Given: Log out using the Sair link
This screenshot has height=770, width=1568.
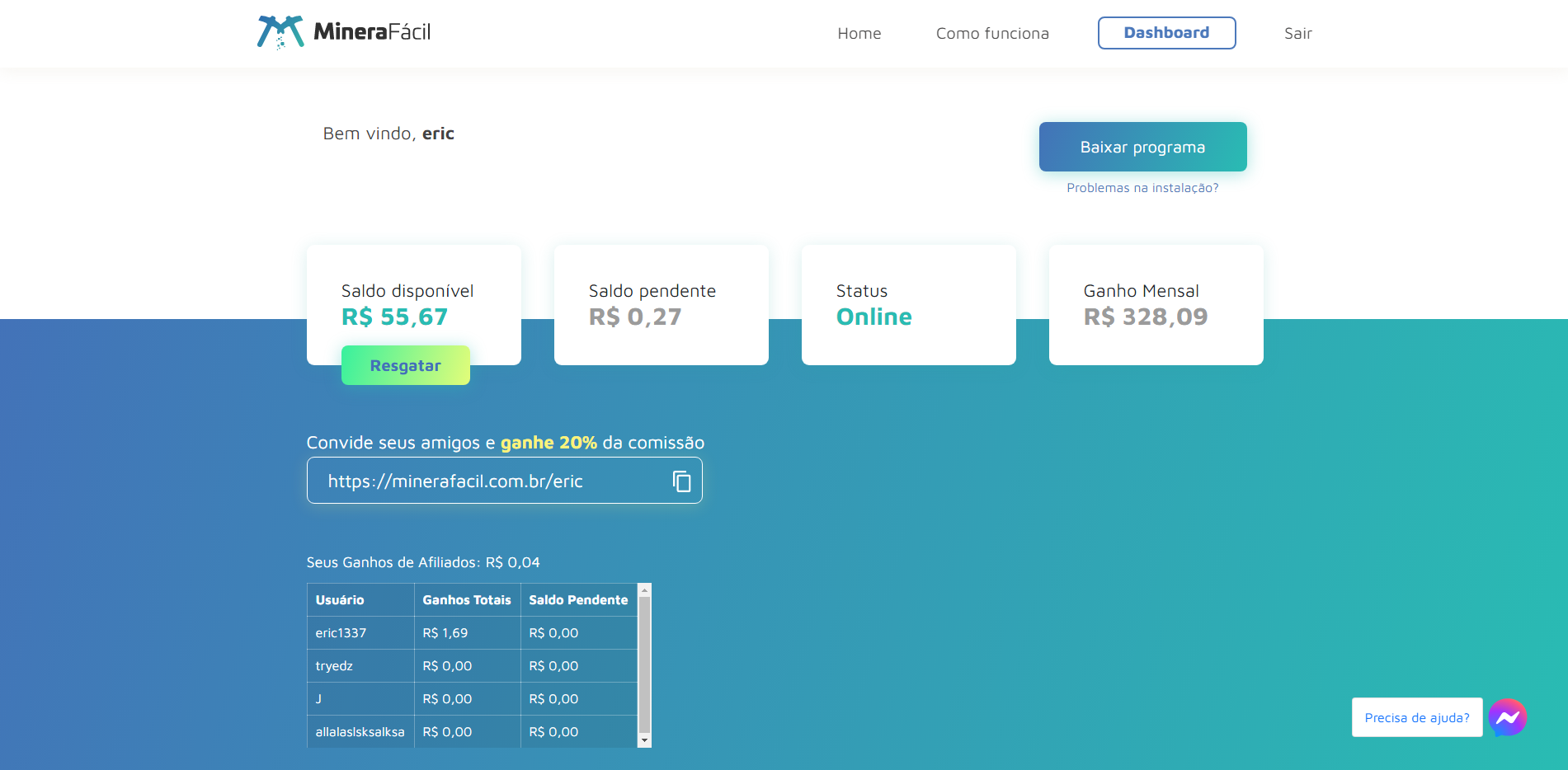Looking at the screenshot, I should [x=1297, y=33].
